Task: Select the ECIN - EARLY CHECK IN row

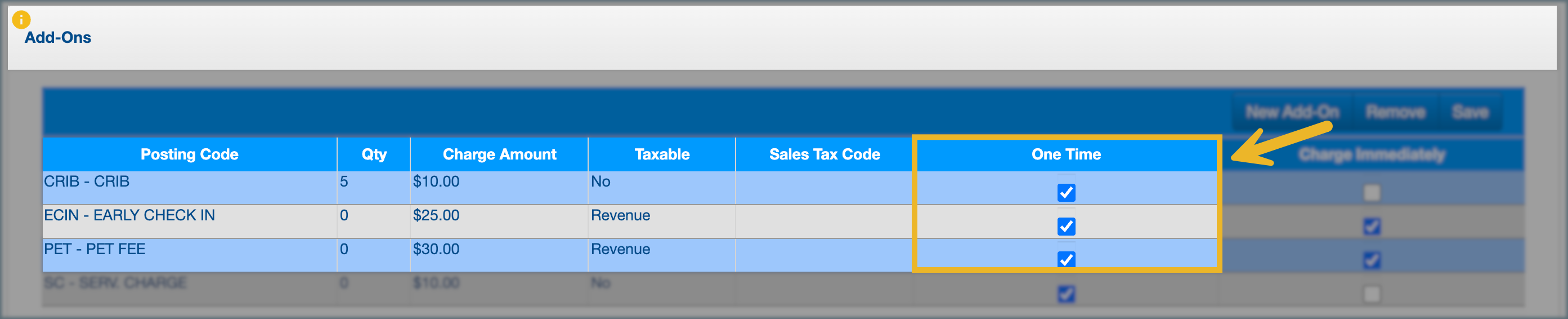Action: (x=129, y=215)
